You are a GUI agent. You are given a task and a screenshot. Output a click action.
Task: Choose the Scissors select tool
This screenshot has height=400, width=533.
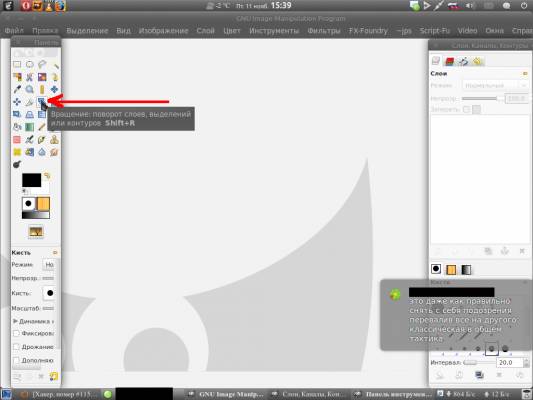pos(30,77)
